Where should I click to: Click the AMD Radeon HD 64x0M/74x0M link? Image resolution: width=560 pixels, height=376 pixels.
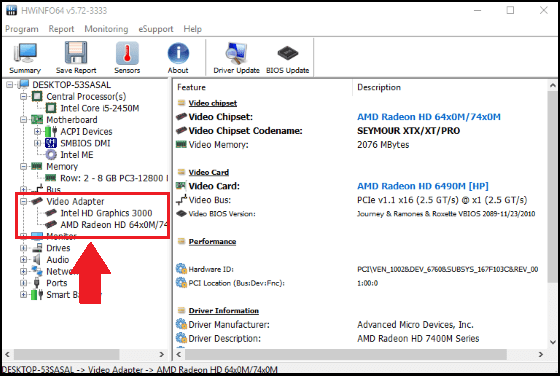[429, 117]
